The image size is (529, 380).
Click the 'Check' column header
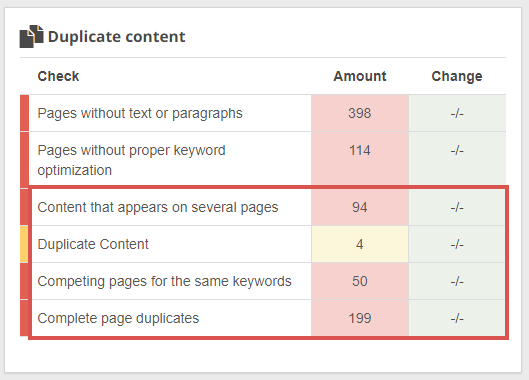click(x=58, y=76)
